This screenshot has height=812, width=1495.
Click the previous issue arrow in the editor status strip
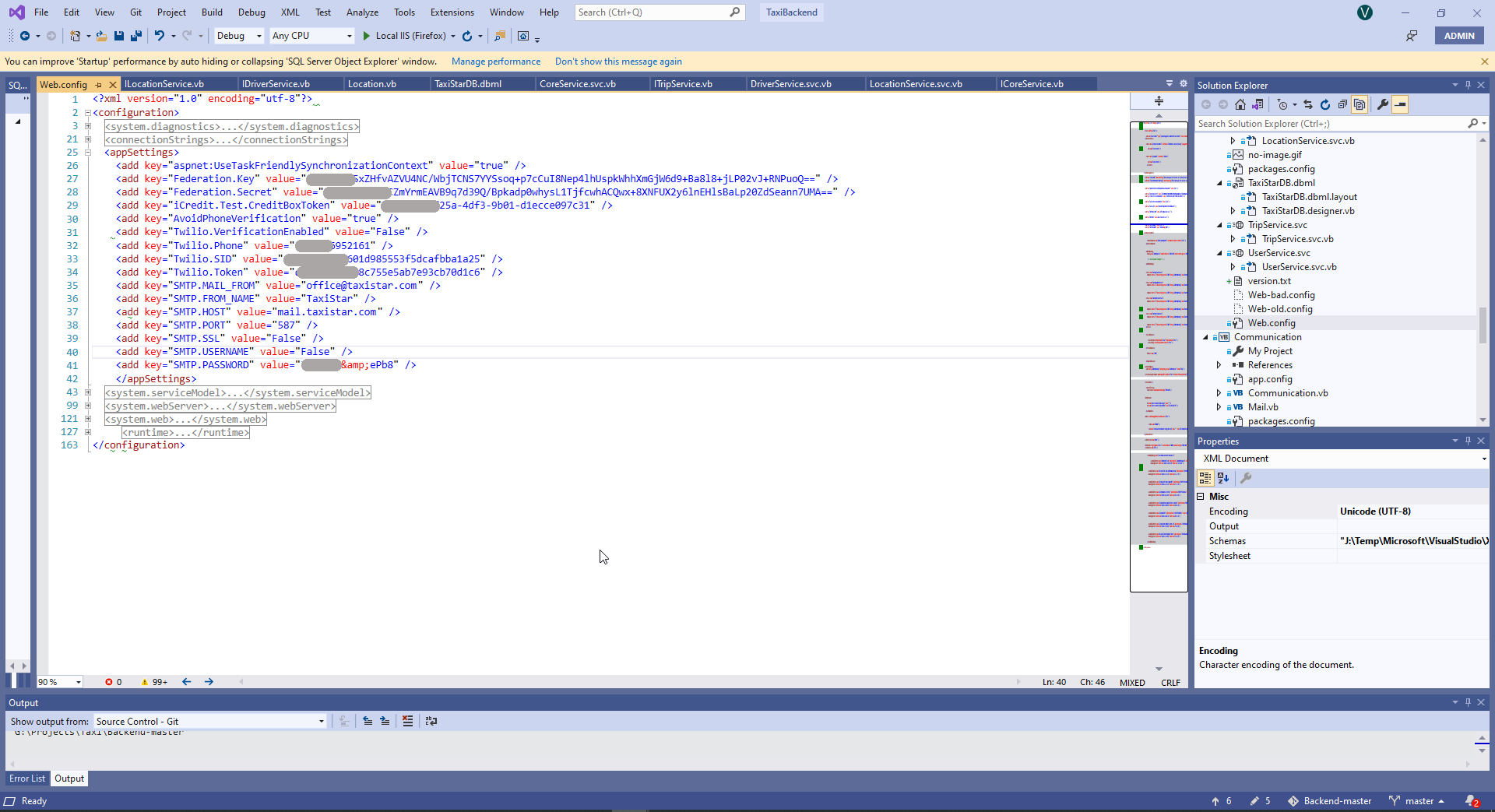[187, 682]
